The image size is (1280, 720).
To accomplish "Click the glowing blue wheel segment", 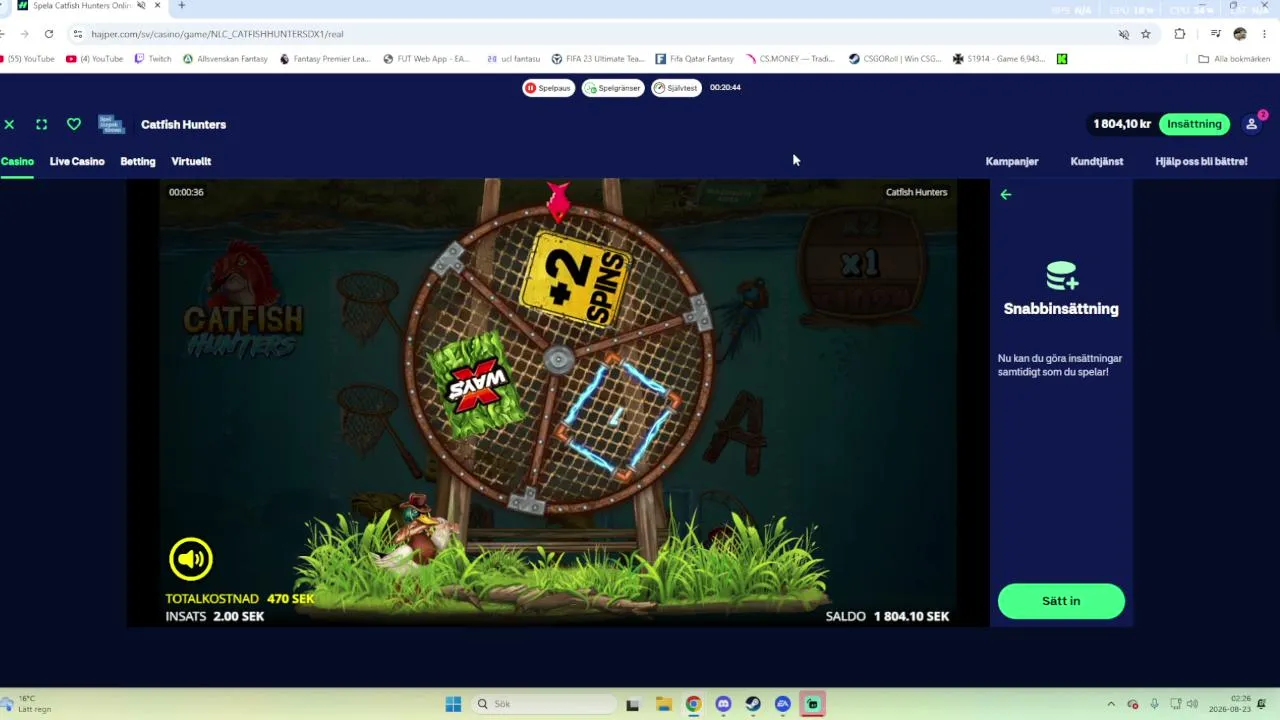I will point(617,415).
